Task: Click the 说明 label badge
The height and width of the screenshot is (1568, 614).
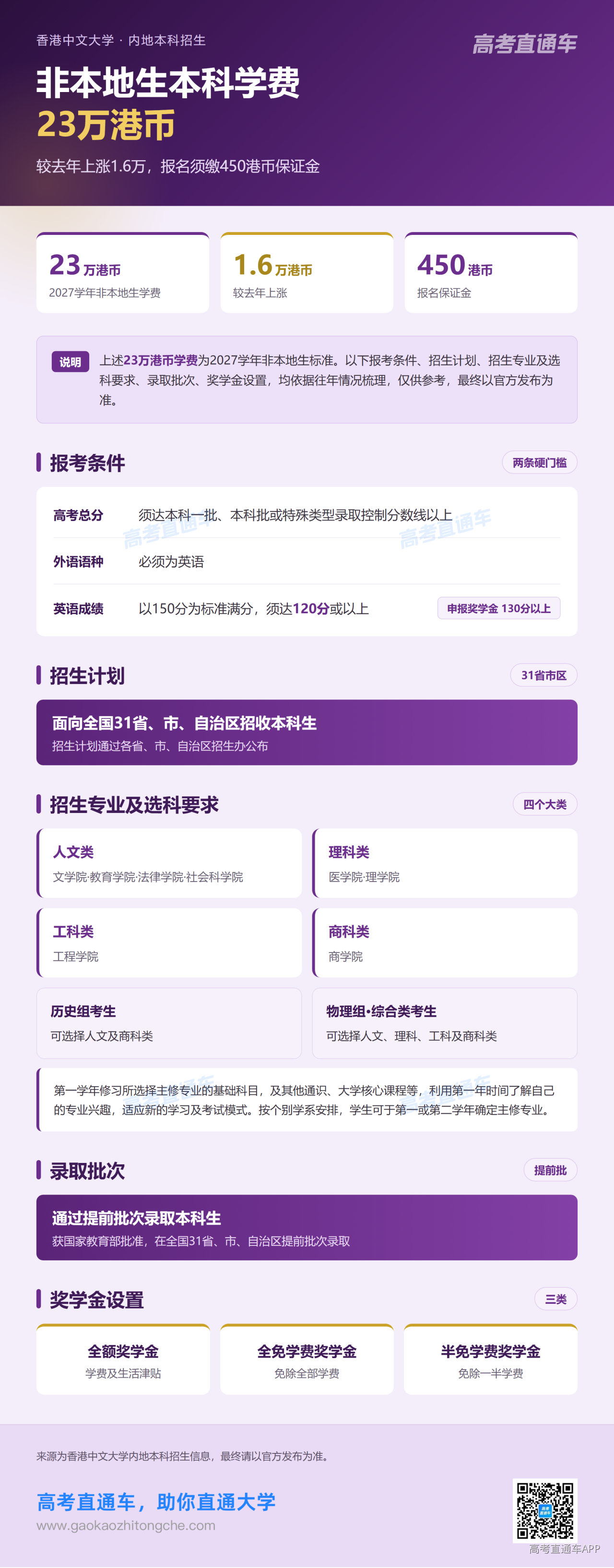Action: [x=71, y=361]
